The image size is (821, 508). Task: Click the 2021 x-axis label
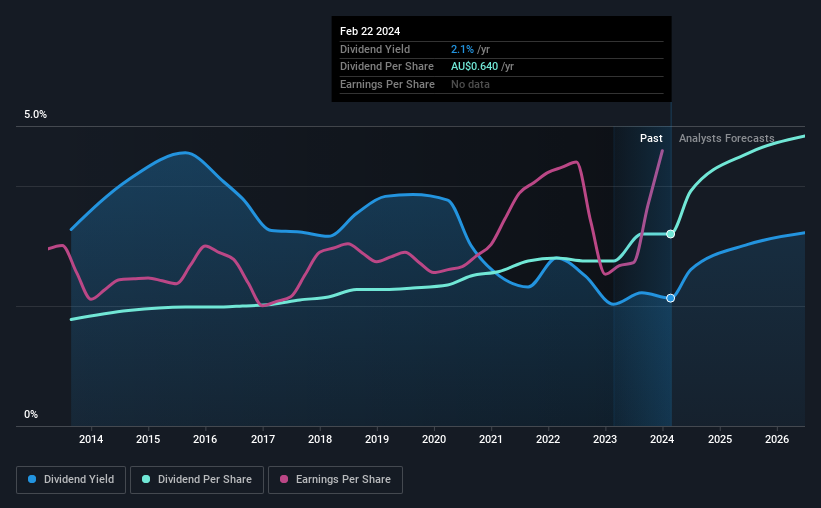click(491, 439)
